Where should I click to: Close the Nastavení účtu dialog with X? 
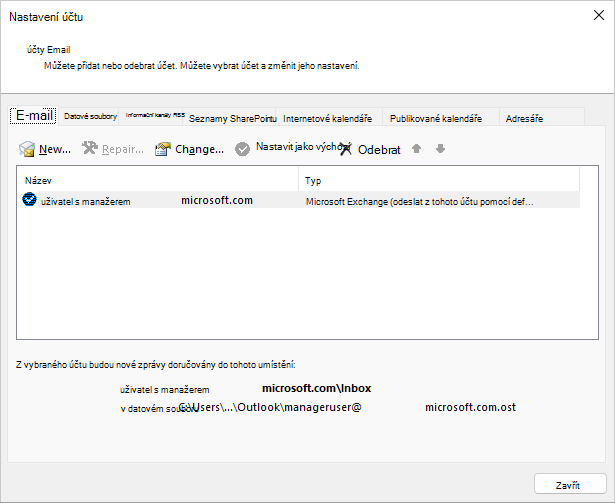(x=599, y=15)
